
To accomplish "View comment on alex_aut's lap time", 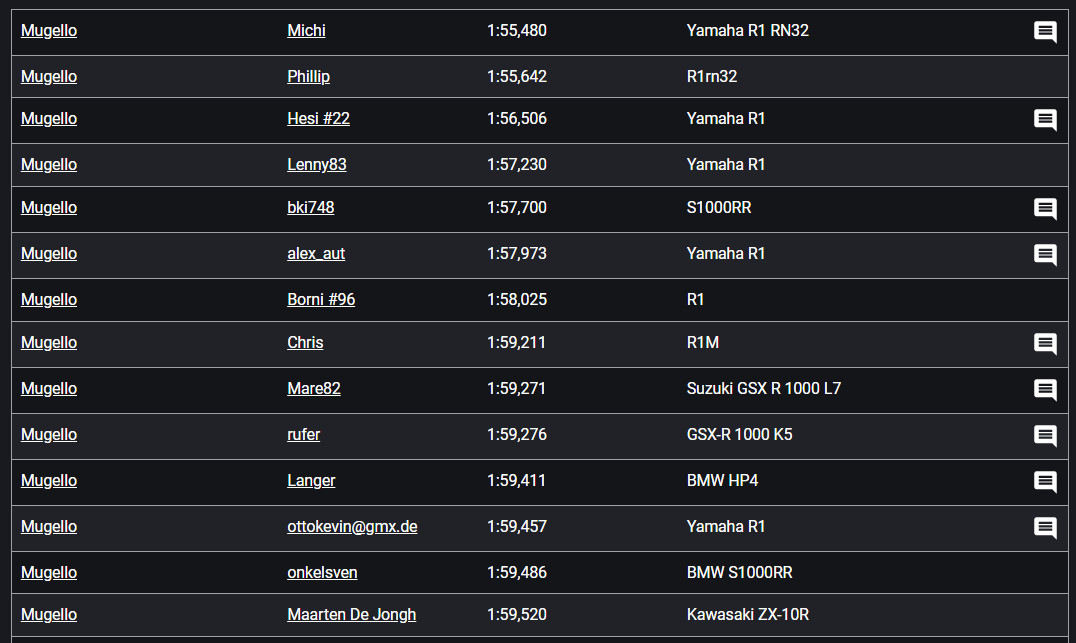I will 1045,255.
